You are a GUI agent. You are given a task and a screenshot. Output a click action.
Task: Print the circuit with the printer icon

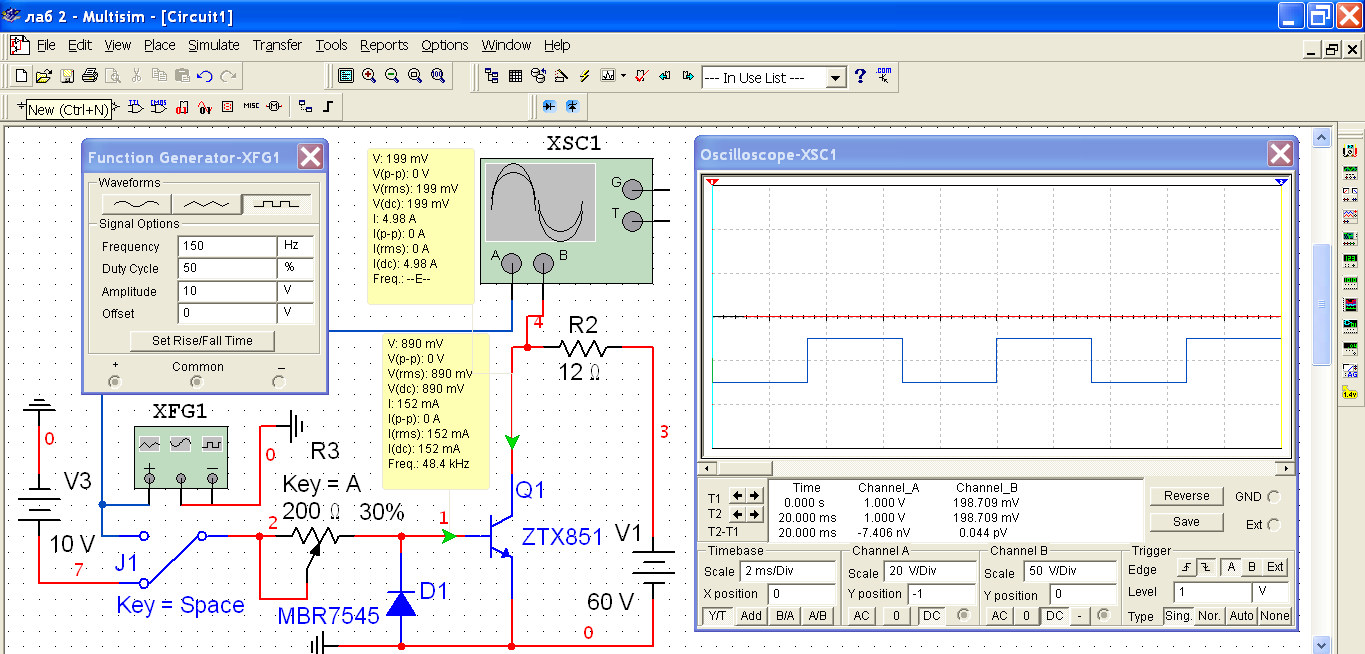click(x=90, y=76)
